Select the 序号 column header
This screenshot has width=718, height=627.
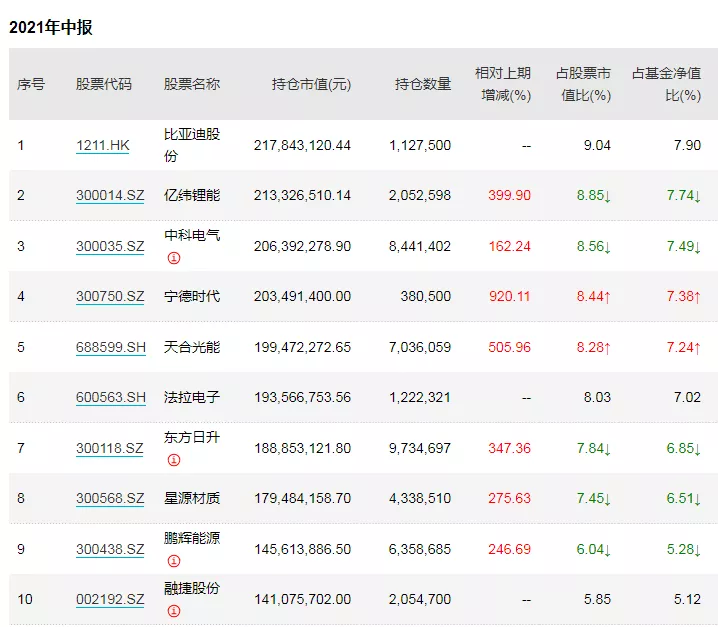(31, 84)
